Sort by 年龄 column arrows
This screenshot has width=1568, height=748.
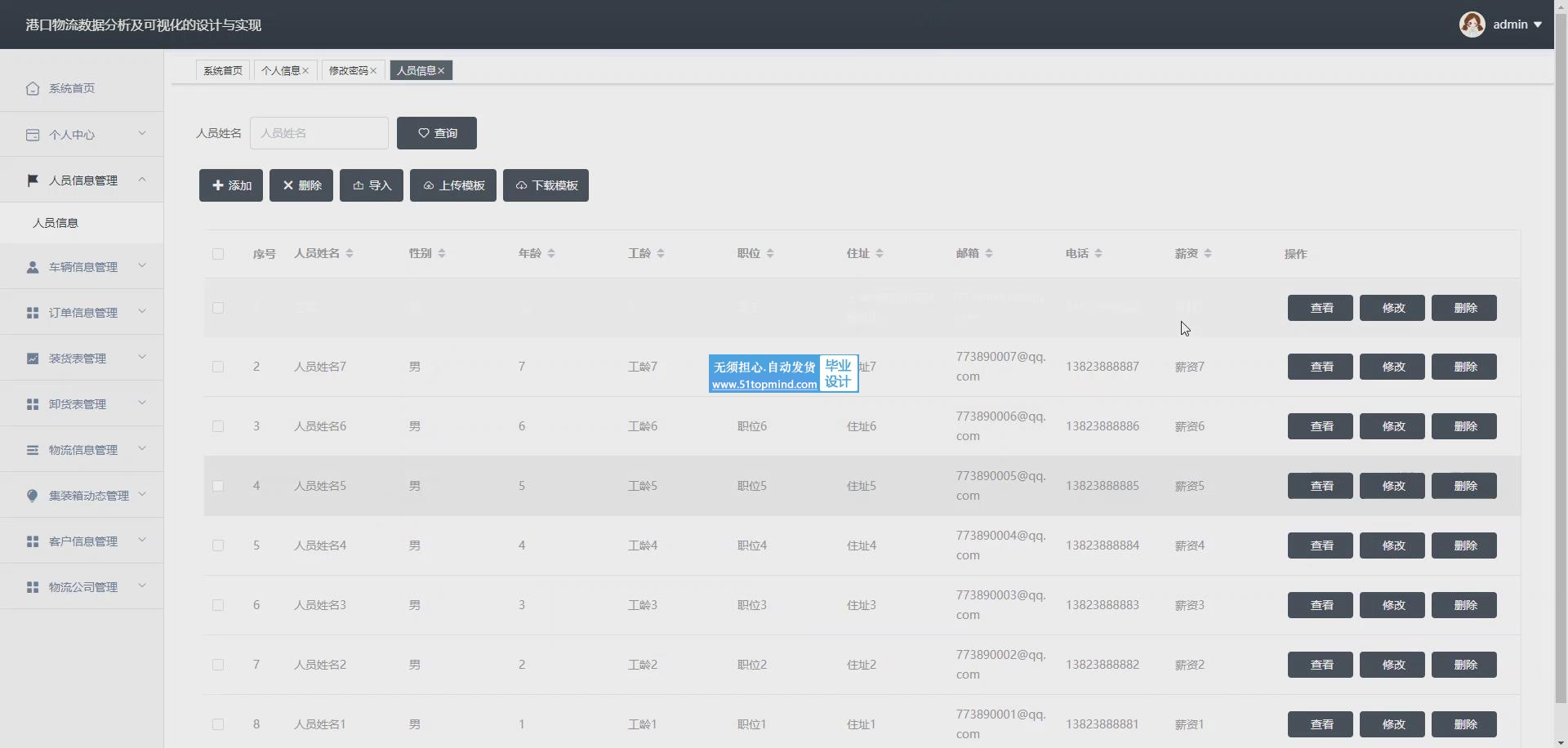point(551,254)
